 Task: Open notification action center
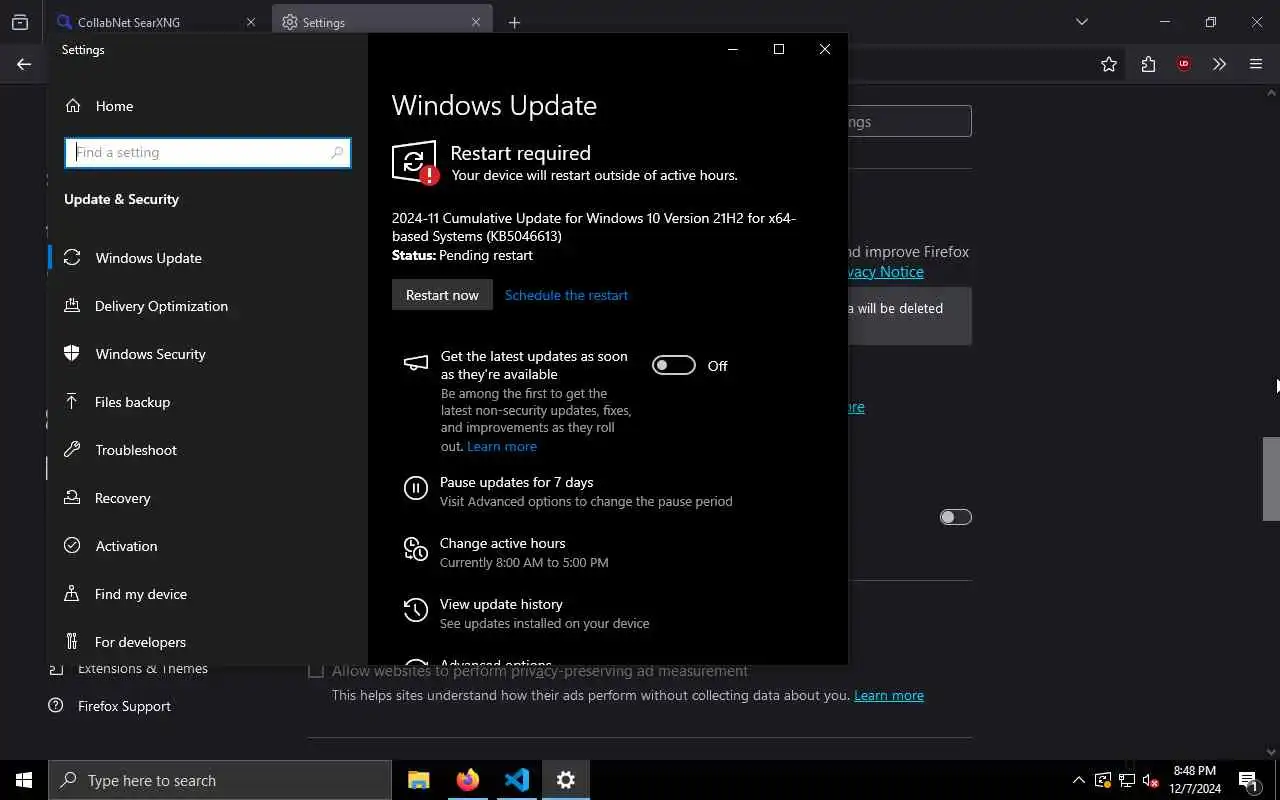(x=1248, y=780)
